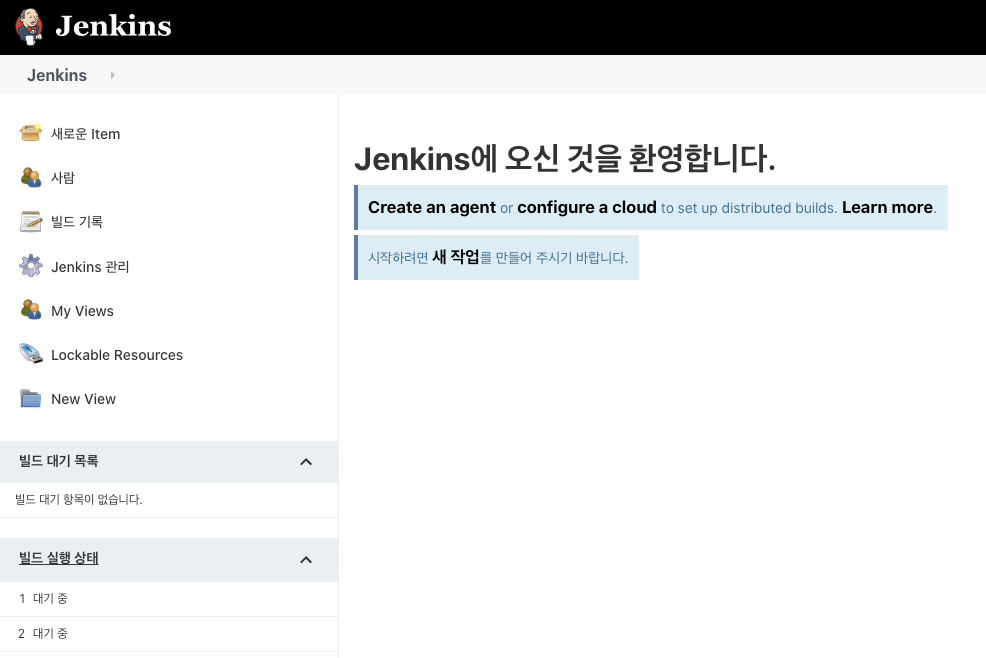Open the Learn more link
The width and height of the screenshot is (986, 658).
pos(887,208)
